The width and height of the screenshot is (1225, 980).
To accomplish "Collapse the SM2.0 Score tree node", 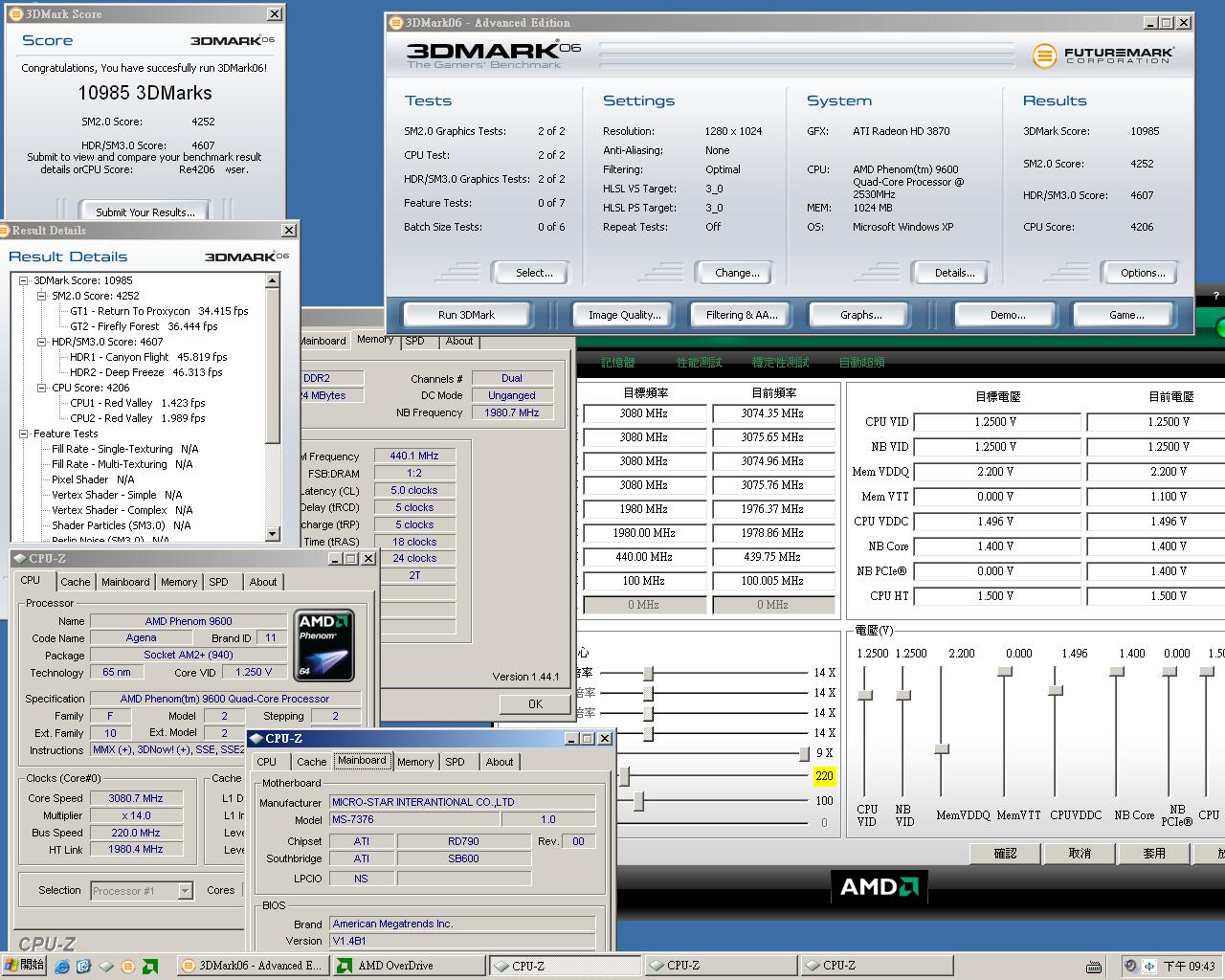I will 42,296.
